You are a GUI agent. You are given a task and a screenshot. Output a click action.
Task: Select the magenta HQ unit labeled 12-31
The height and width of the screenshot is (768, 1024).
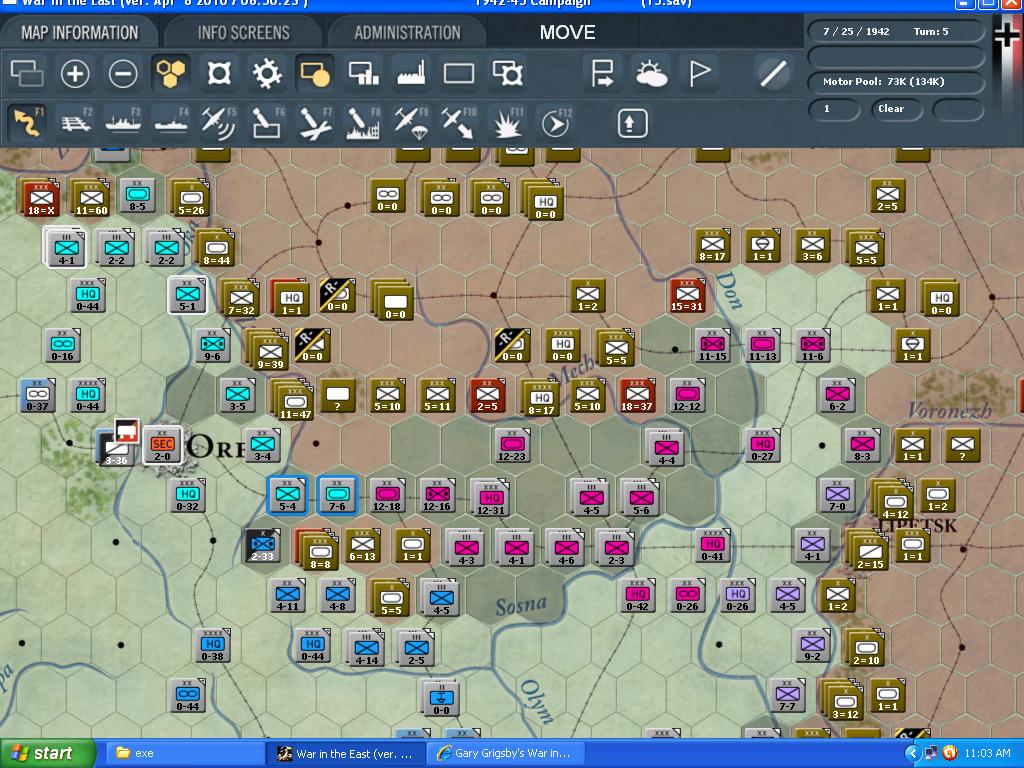tap(490, 498)
